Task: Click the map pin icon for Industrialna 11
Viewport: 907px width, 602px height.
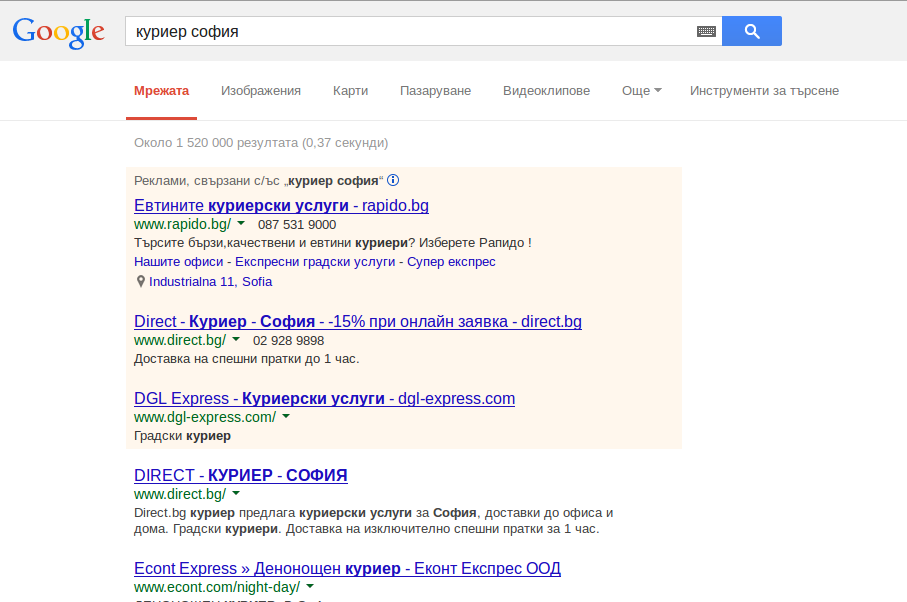Action: pos(141,282)
